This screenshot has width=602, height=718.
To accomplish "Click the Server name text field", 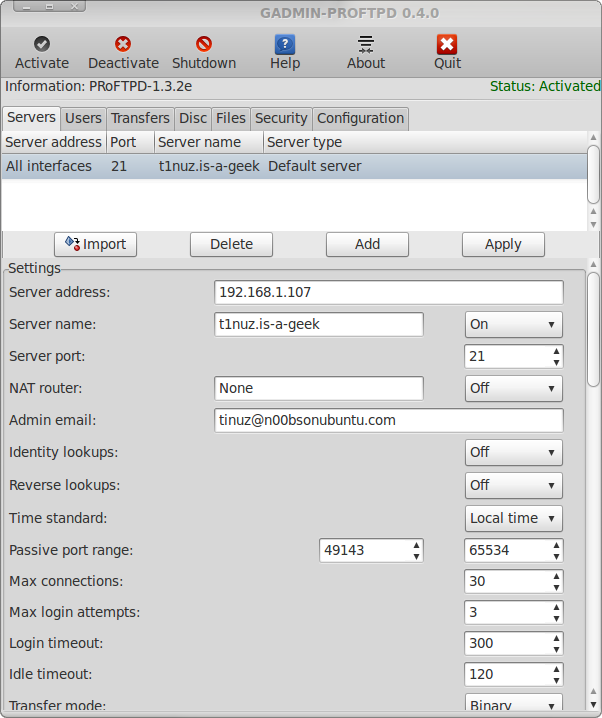I will pyautogui.click(x=319, y=324).
